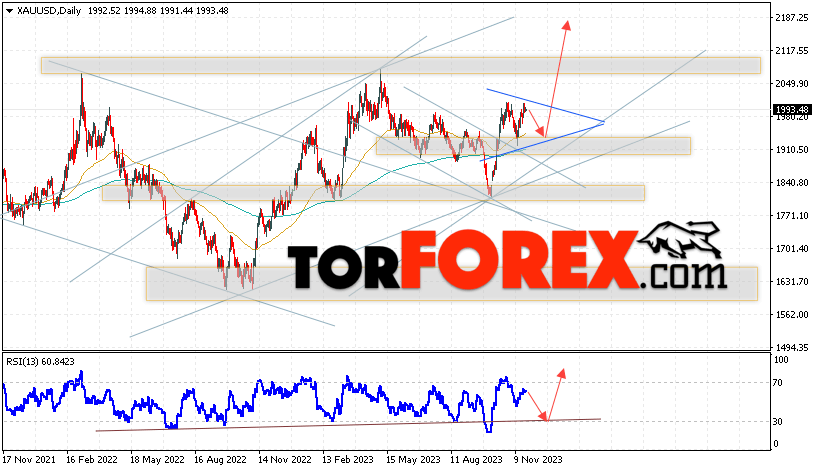Select the RSI 30 level label
Image resolution: width=816 pixels, height=471 pixels.
[x=777, y=422]
